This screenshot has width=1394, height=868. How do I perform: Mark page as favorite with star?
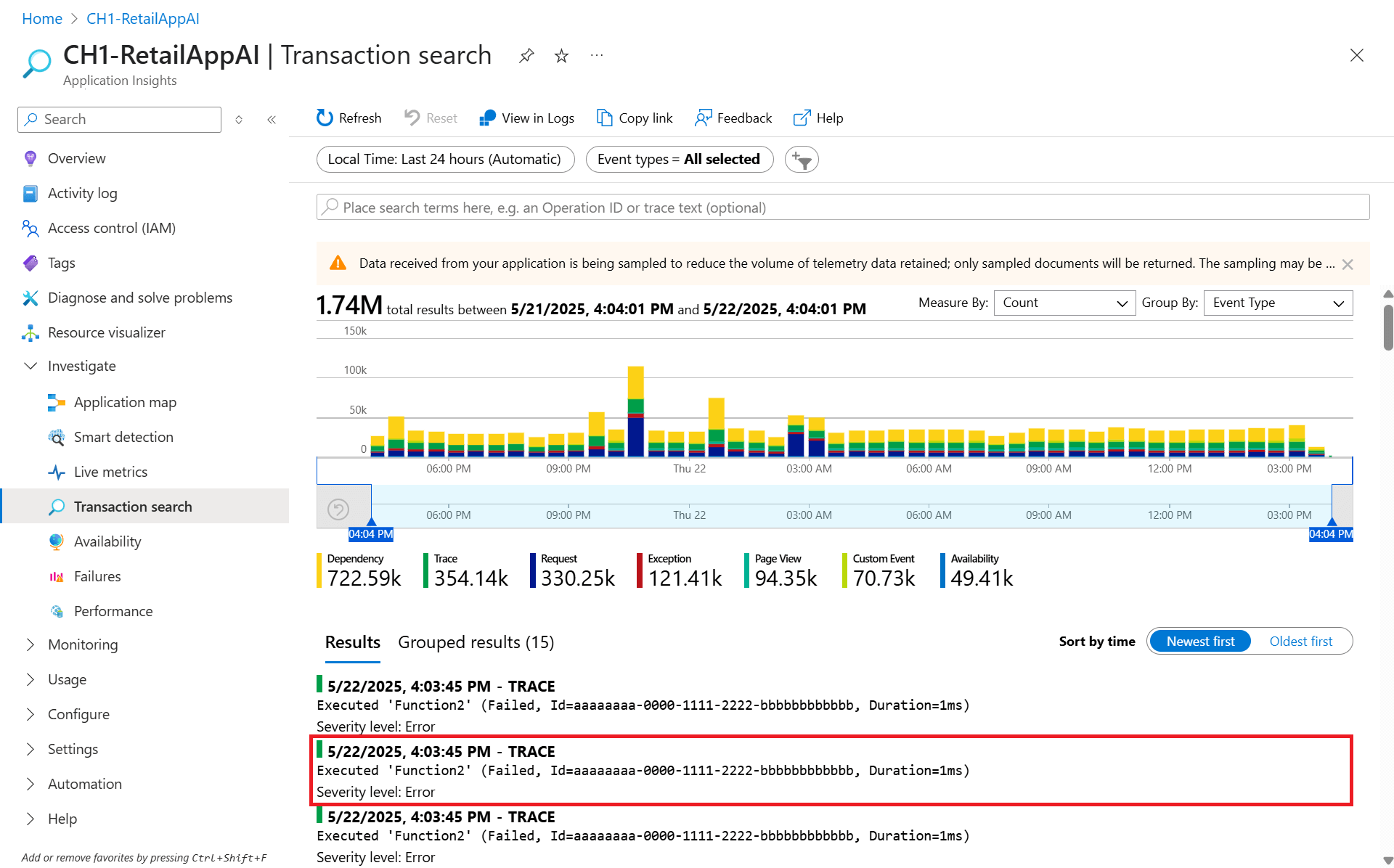pos(561,55)
